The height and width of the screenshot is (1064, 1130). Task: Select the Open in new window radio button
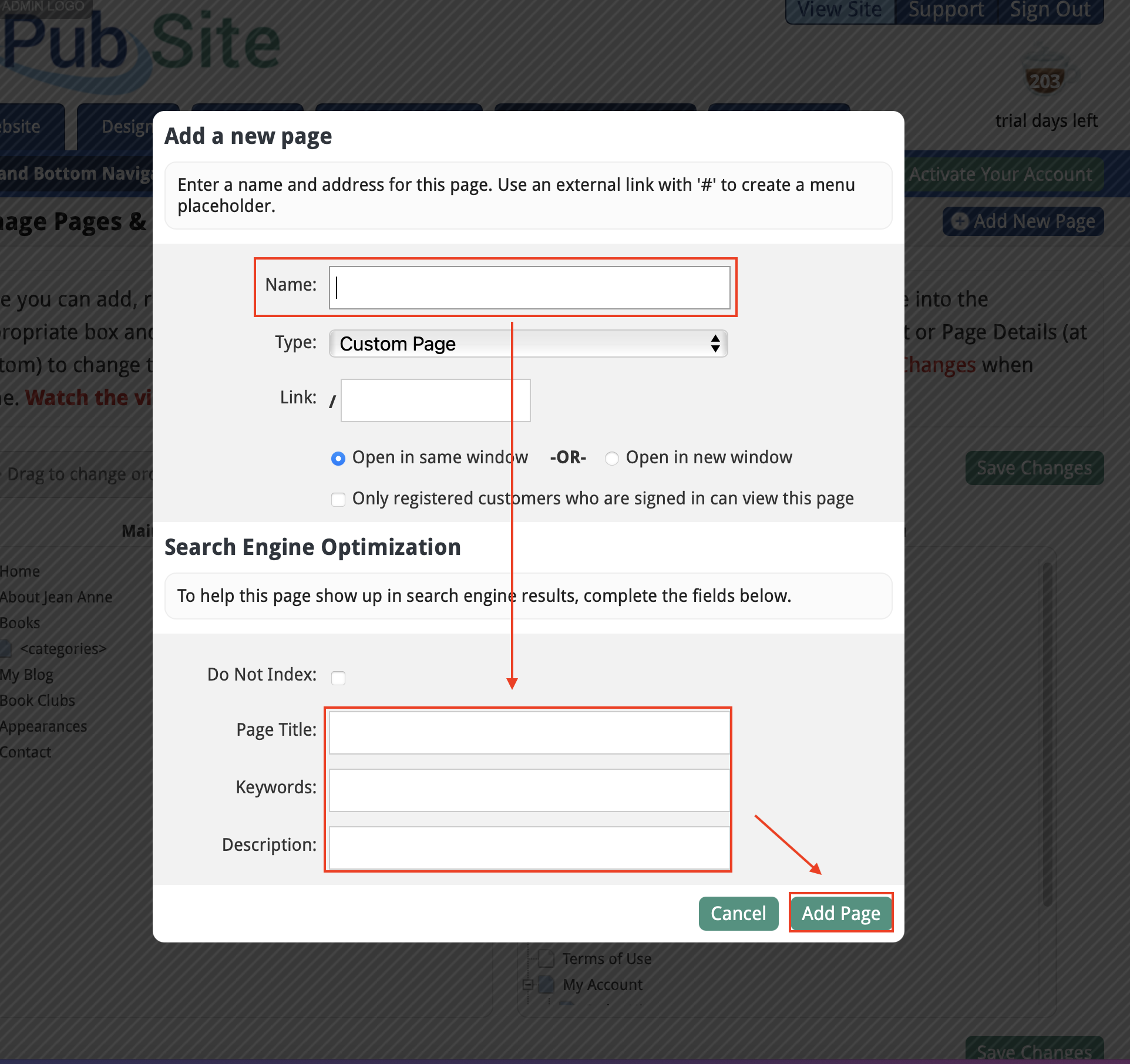(613, 458)
